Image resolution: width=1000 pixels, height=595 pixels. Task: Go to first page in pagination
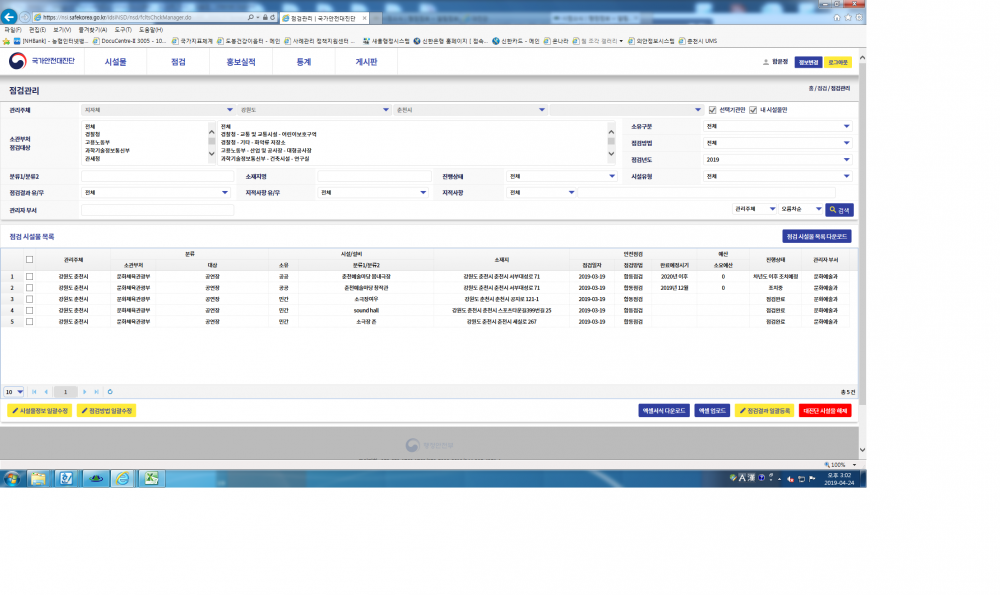click(34, 392)
